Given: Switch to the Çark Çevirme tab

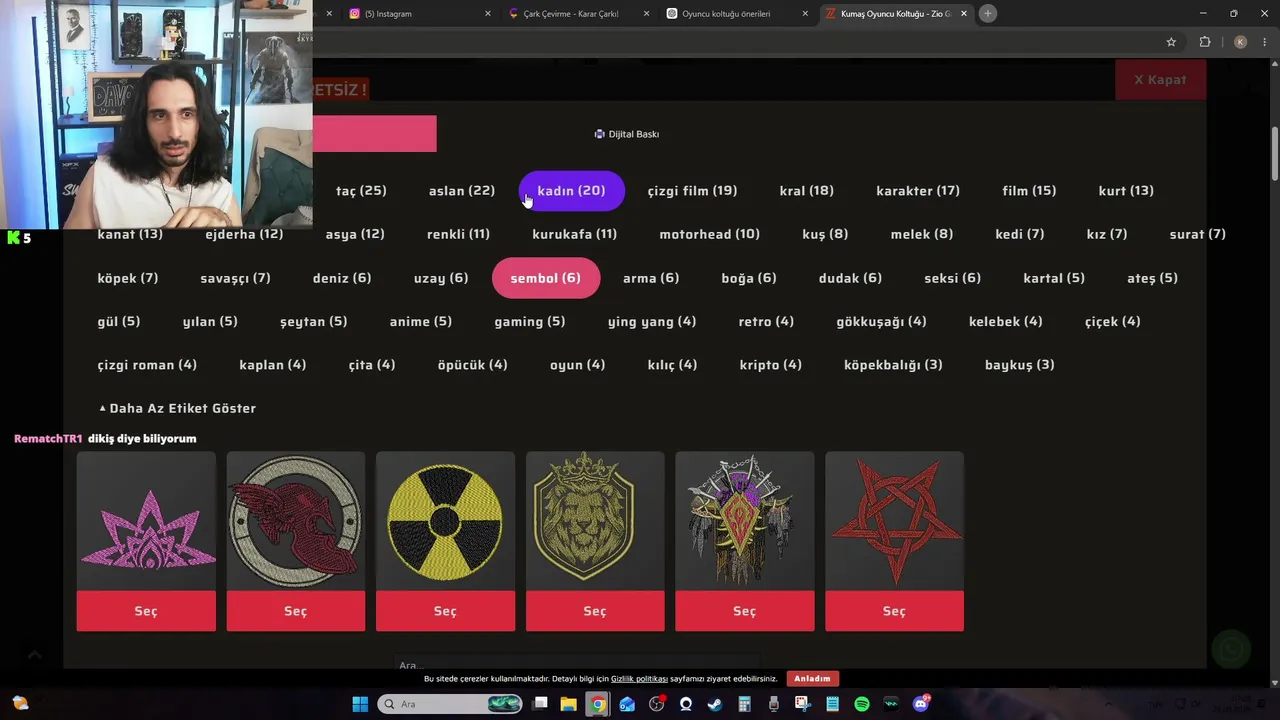Looking at the screenshot, I should click(x=578, y=14).
